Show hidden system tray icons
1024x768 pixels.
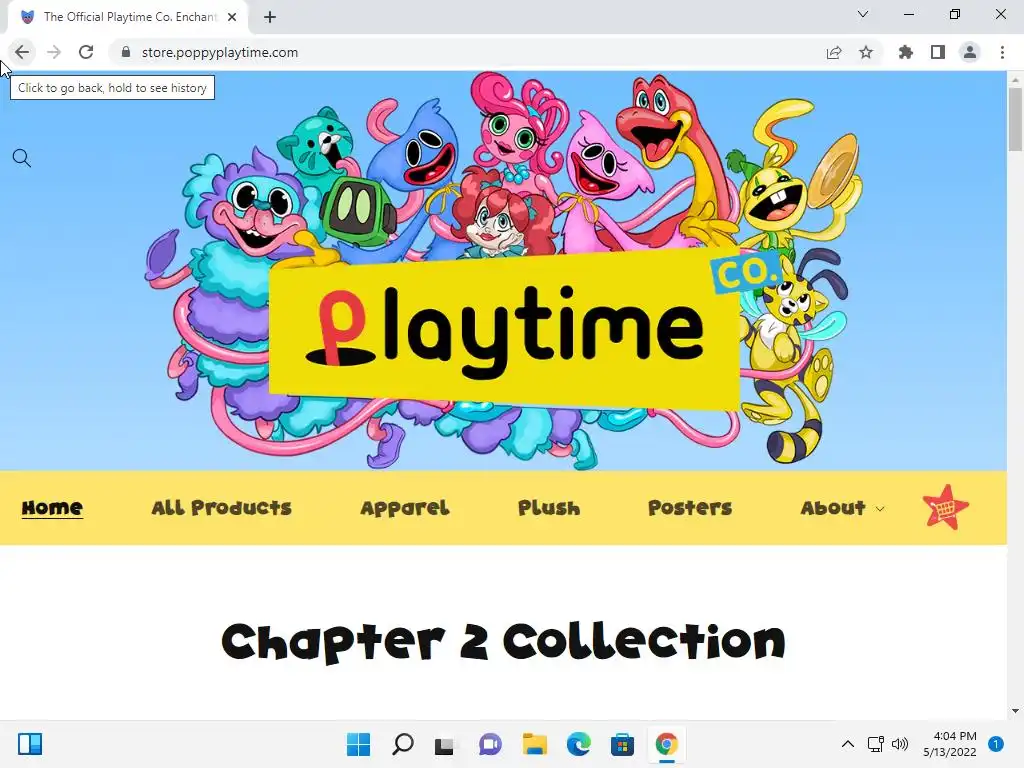tap(848, 744)
